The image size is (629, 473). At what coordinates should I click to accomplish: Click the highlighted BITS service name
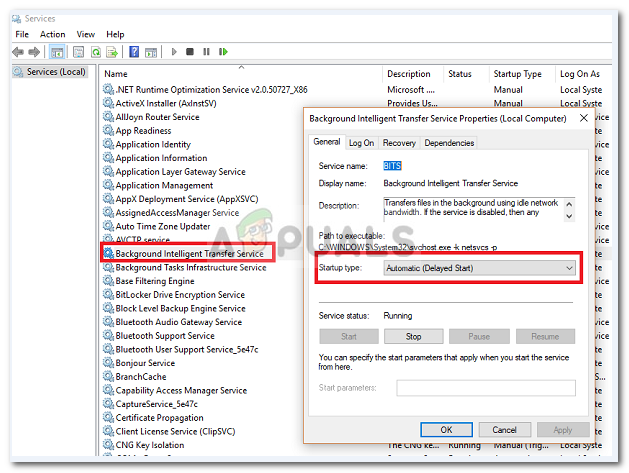click(x=392, y=166)
